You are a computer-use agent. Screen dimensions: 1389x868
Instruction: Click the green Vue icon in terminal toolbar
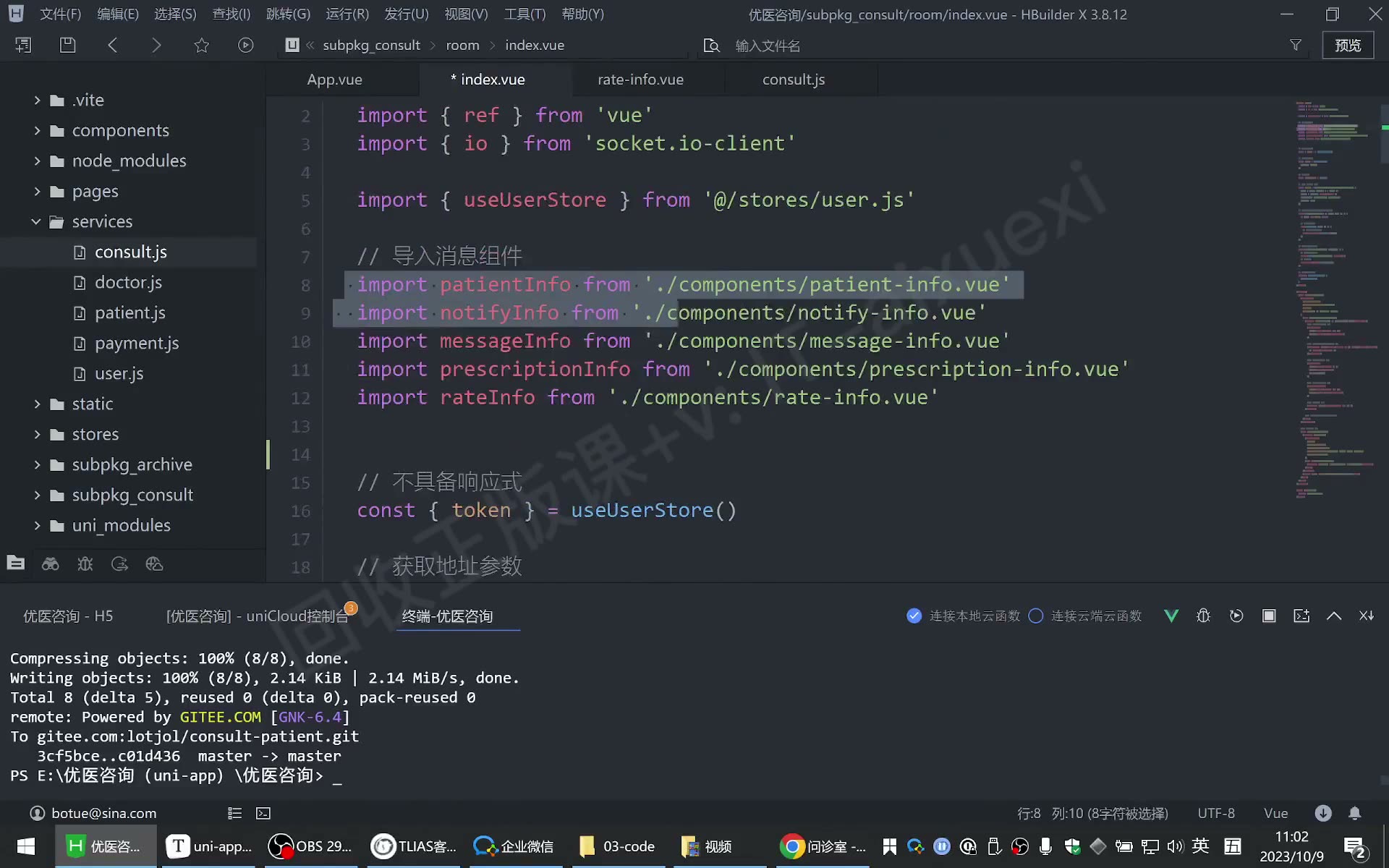(1171, 616)
